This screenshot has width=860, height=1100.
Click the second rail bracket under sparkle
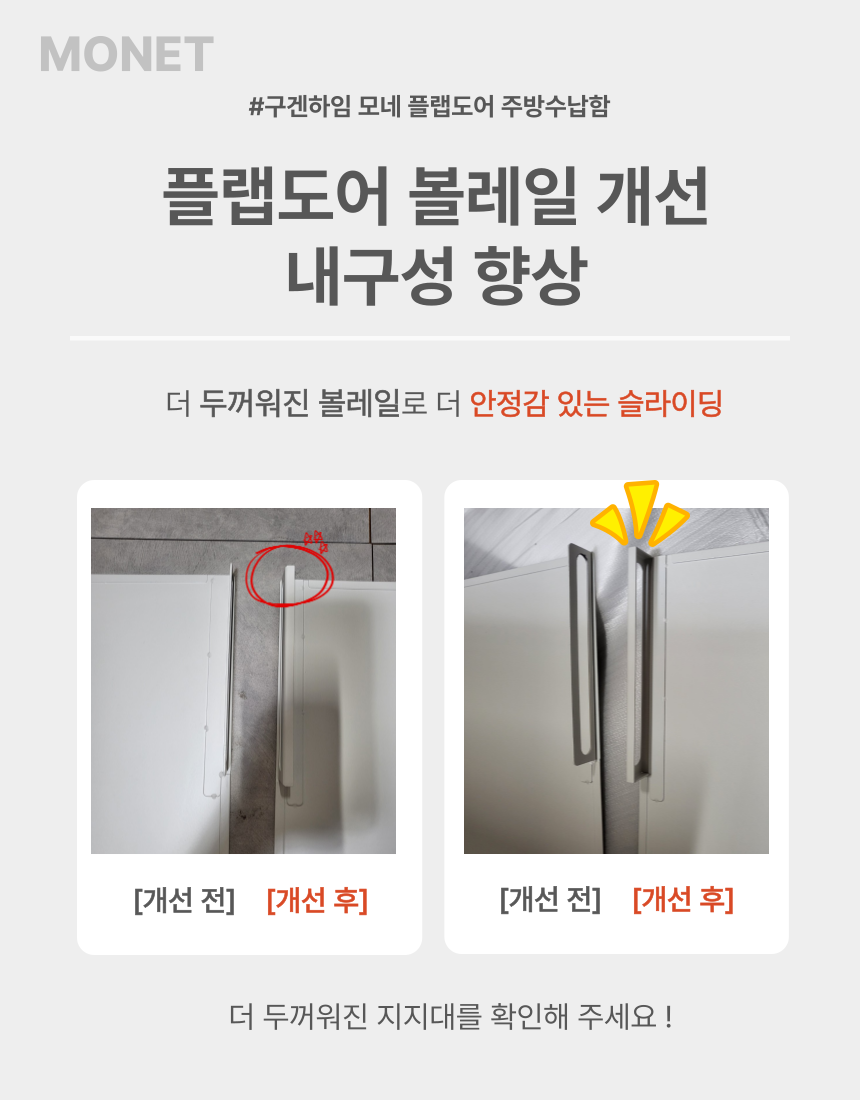click(640, 664)
